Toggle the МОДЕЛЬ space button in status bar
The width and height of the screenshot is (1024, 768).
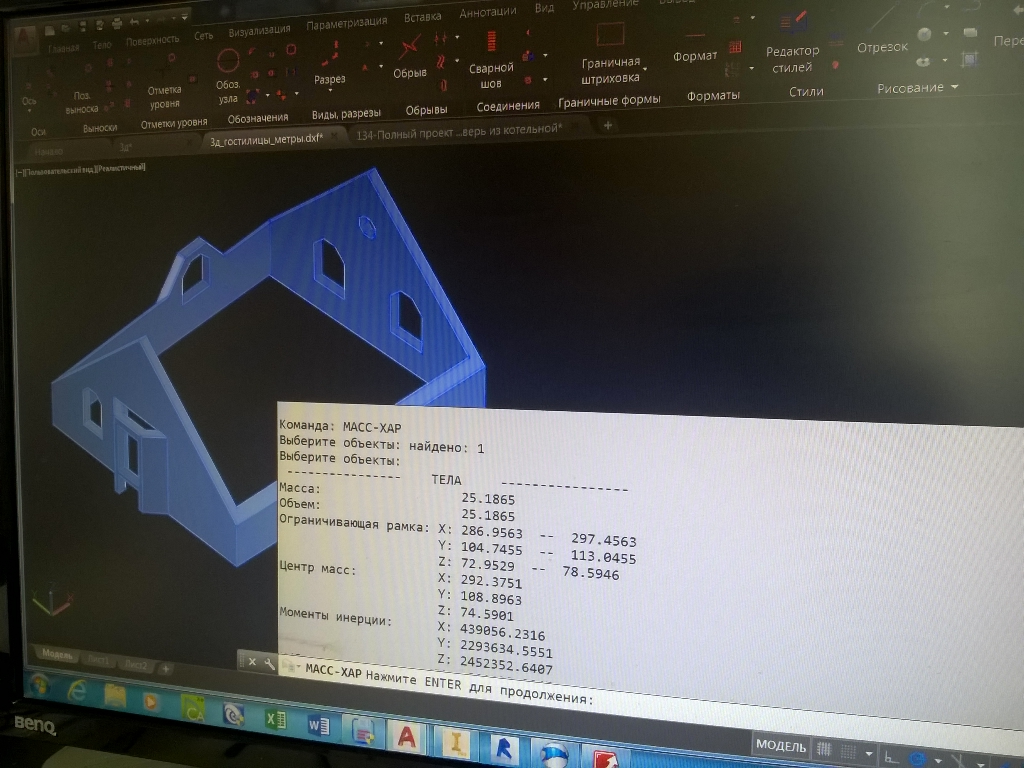click(x=781, y=746)
